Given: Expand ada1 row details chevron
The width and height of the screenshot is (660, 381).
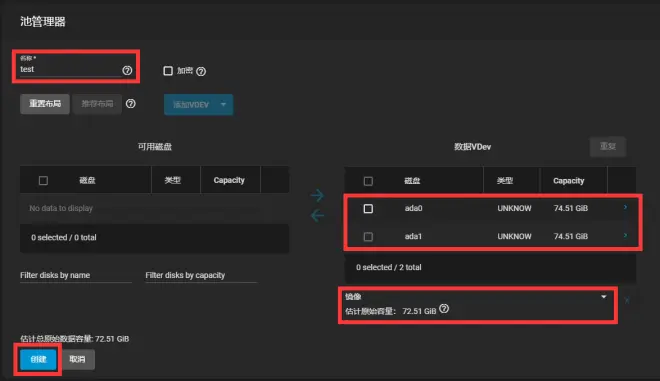Looking at the screenshot, I should click(x=625, y=235).
